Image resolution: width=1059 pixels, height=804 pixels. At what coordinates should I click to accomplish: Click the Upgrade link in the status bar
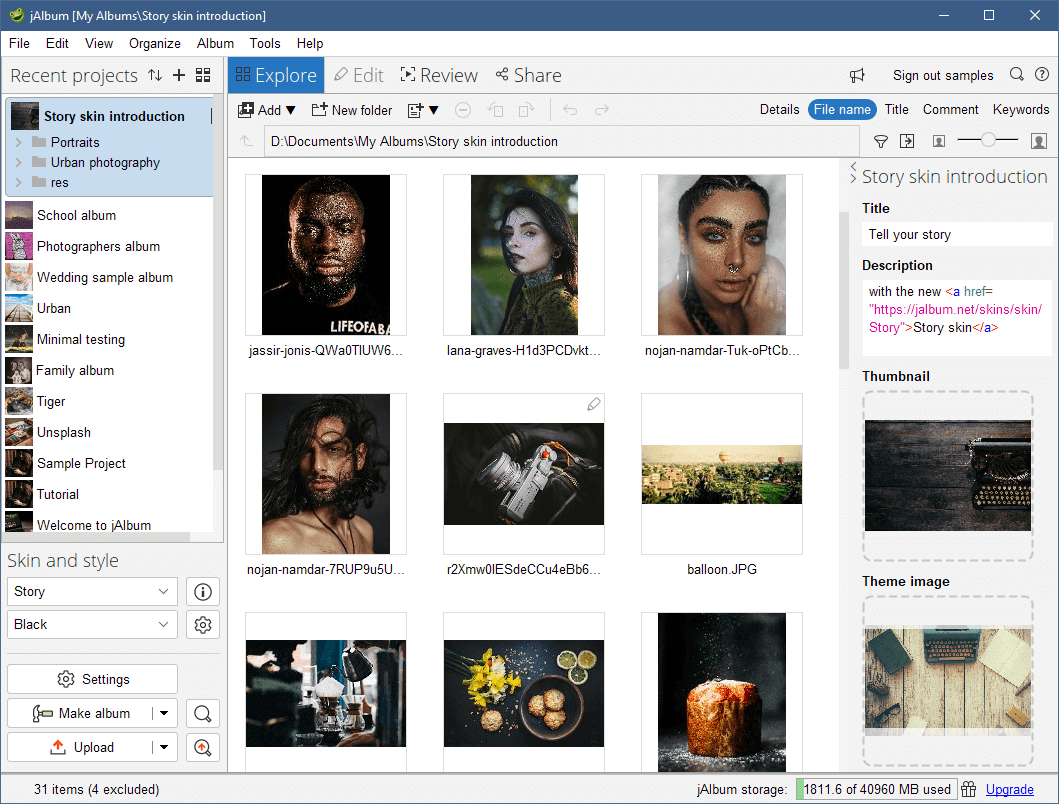point(1010,789)
